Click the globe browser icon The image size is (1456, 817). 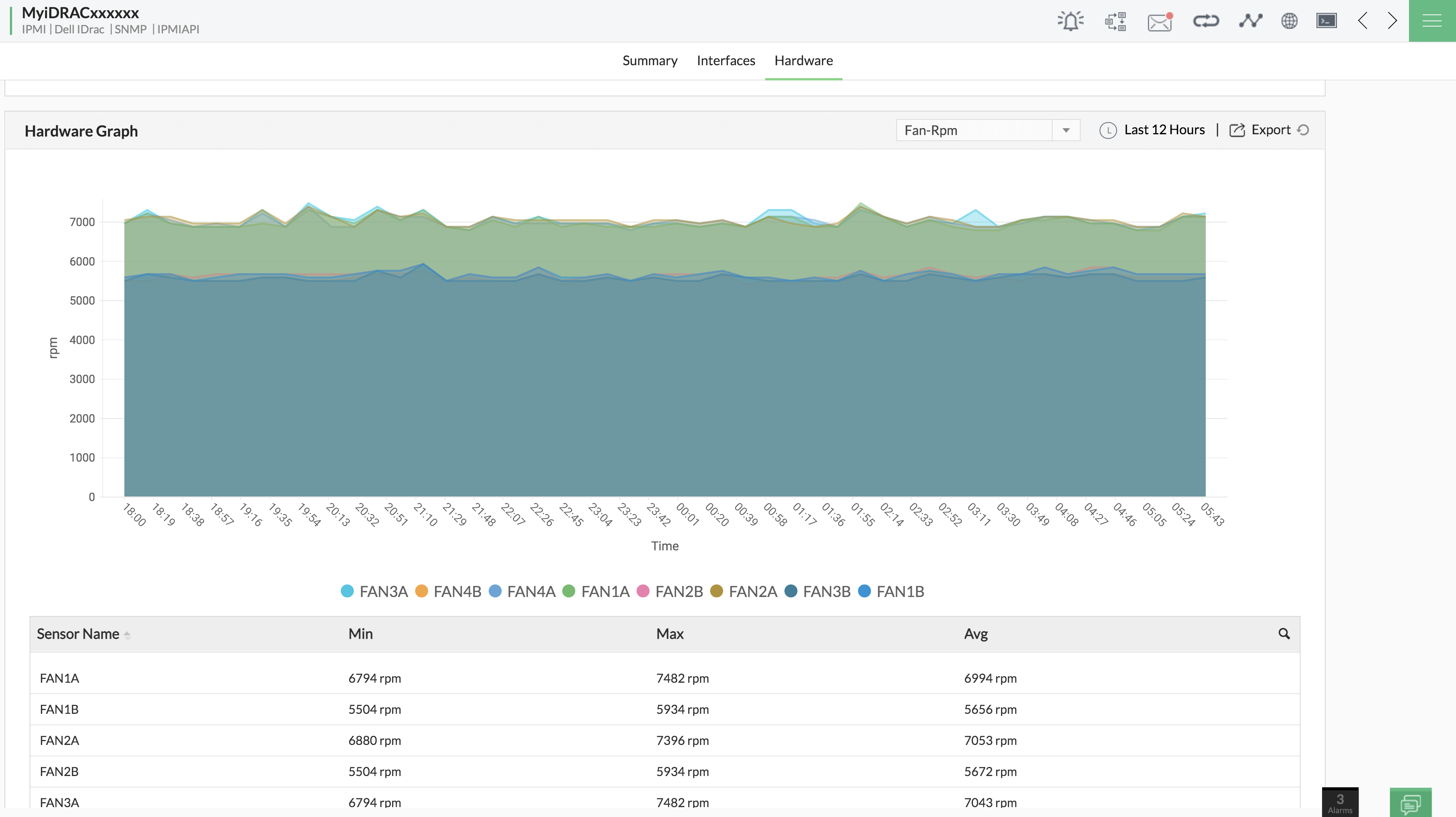(1289, 21)
